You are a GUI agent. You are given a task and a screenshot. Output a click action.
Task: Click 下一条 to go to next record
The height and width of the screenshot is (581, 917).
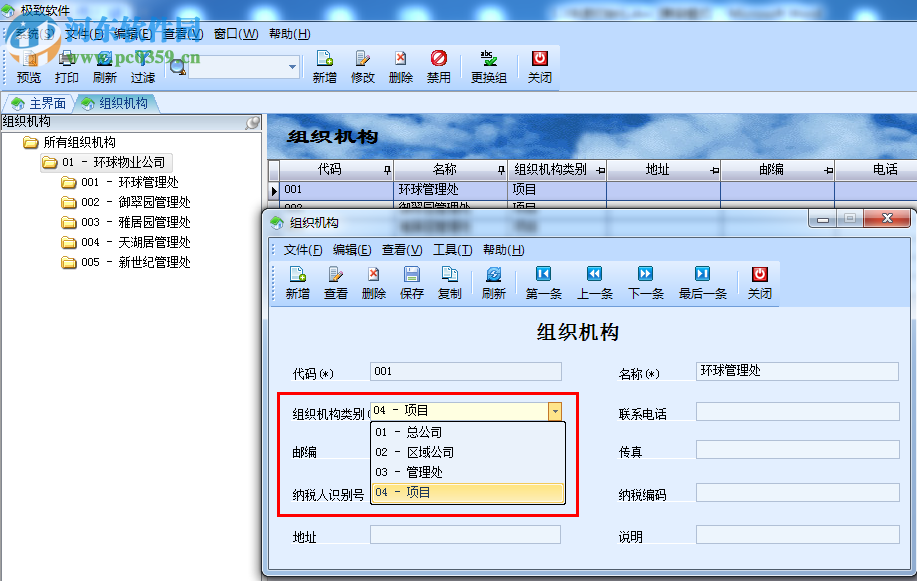645,283
